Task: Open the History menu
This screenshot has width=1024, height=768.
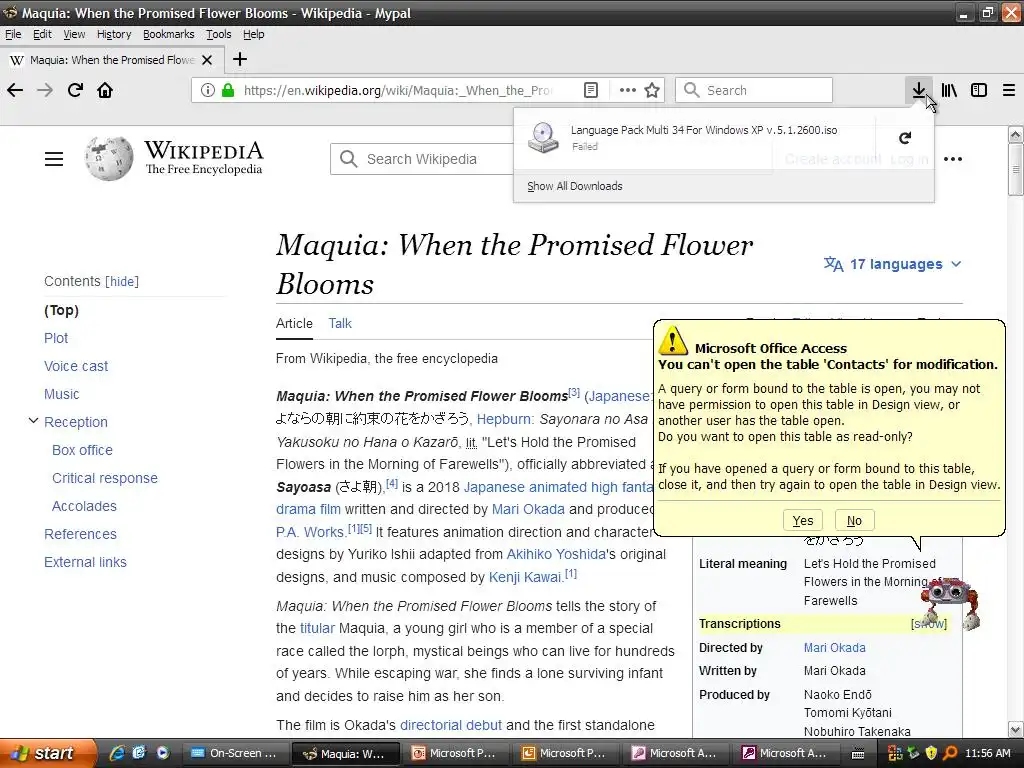Action: click(x=114, y=34)
